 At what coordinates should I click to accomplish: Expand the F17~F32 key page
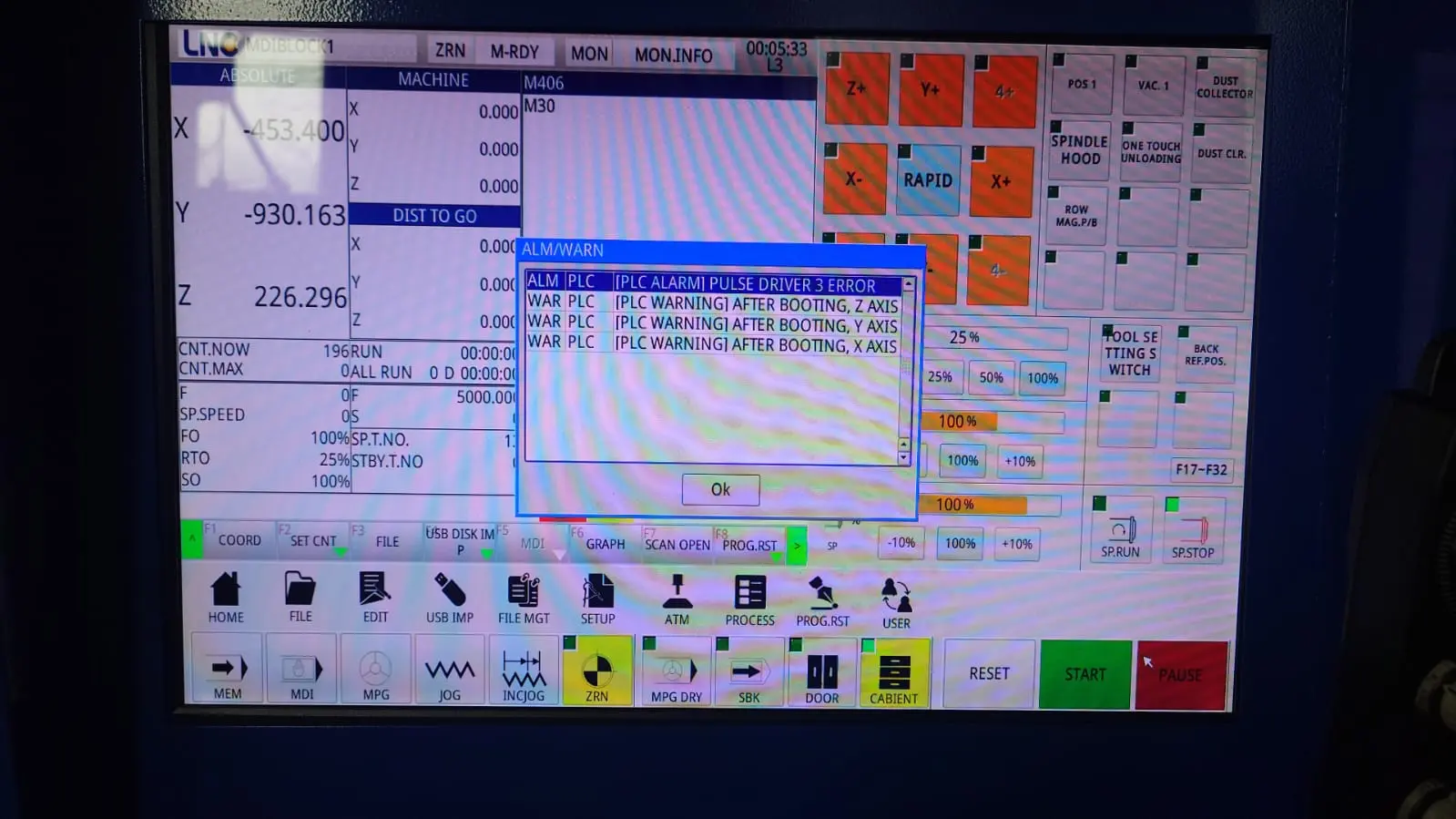pos(1201,469)
